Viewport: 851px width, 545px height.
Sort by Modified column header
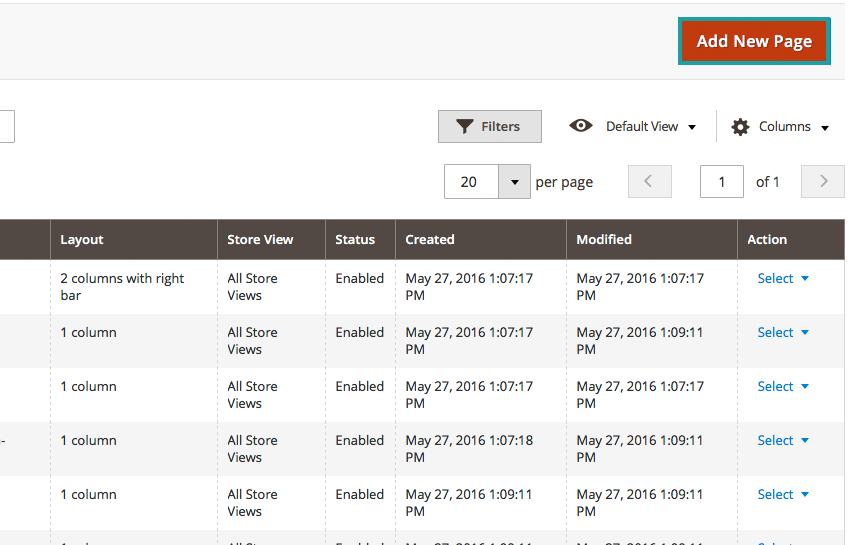[x=604, y=240]
